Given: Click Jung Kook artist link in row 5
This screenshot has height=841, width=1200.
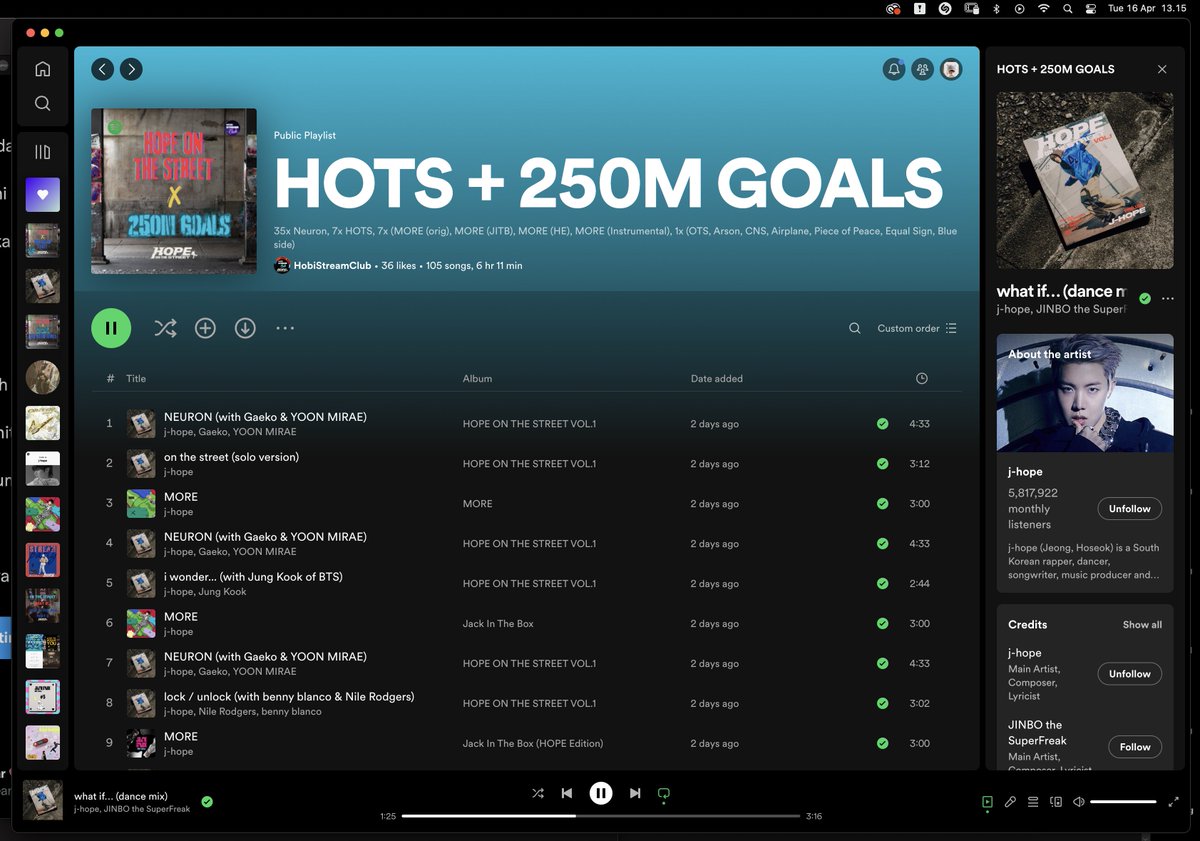Looking at the screenshot, I should pyautogui.click(x=223, y=592).
